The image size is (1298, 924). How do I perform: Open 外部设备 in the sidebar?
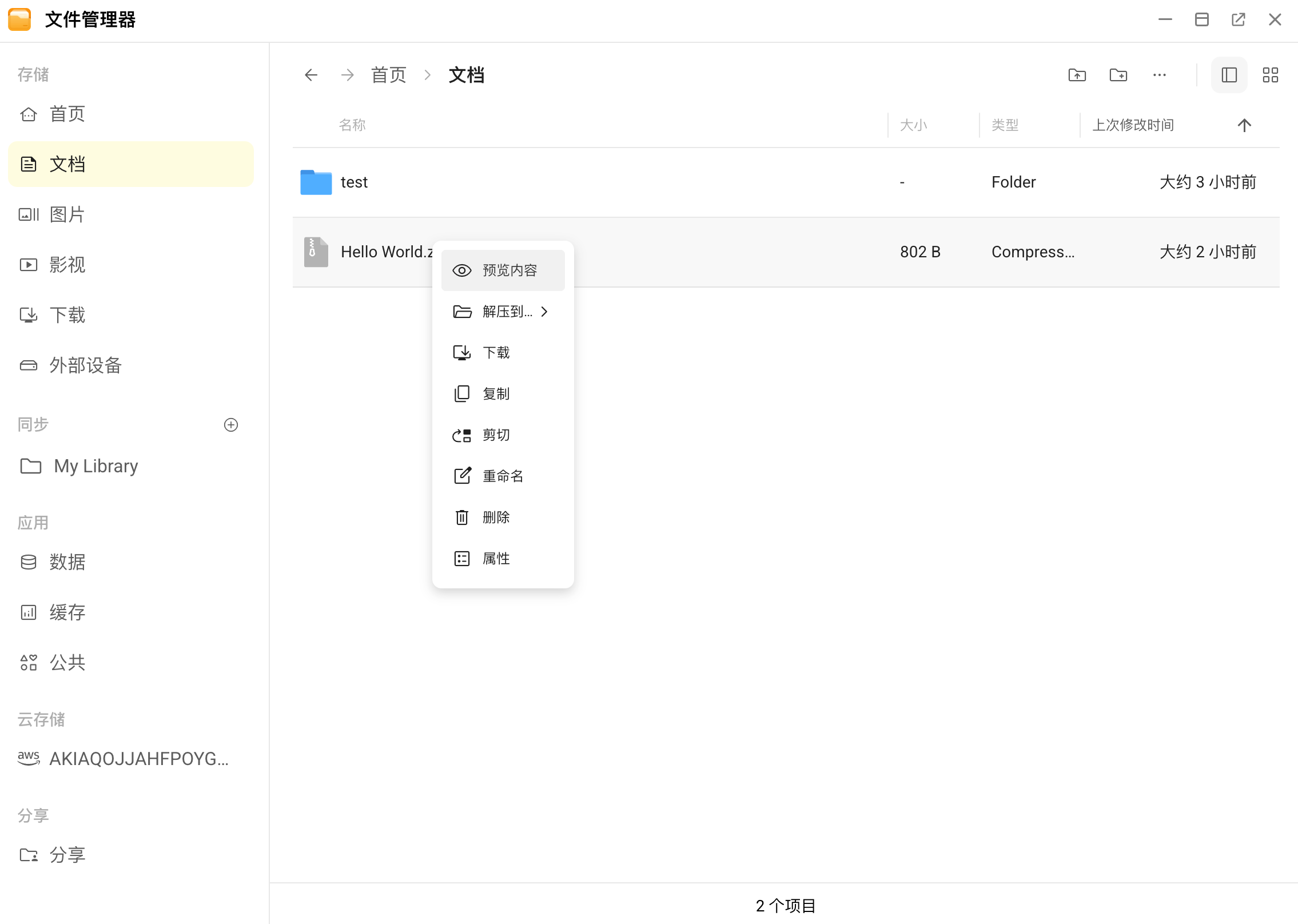pos(131,365)
